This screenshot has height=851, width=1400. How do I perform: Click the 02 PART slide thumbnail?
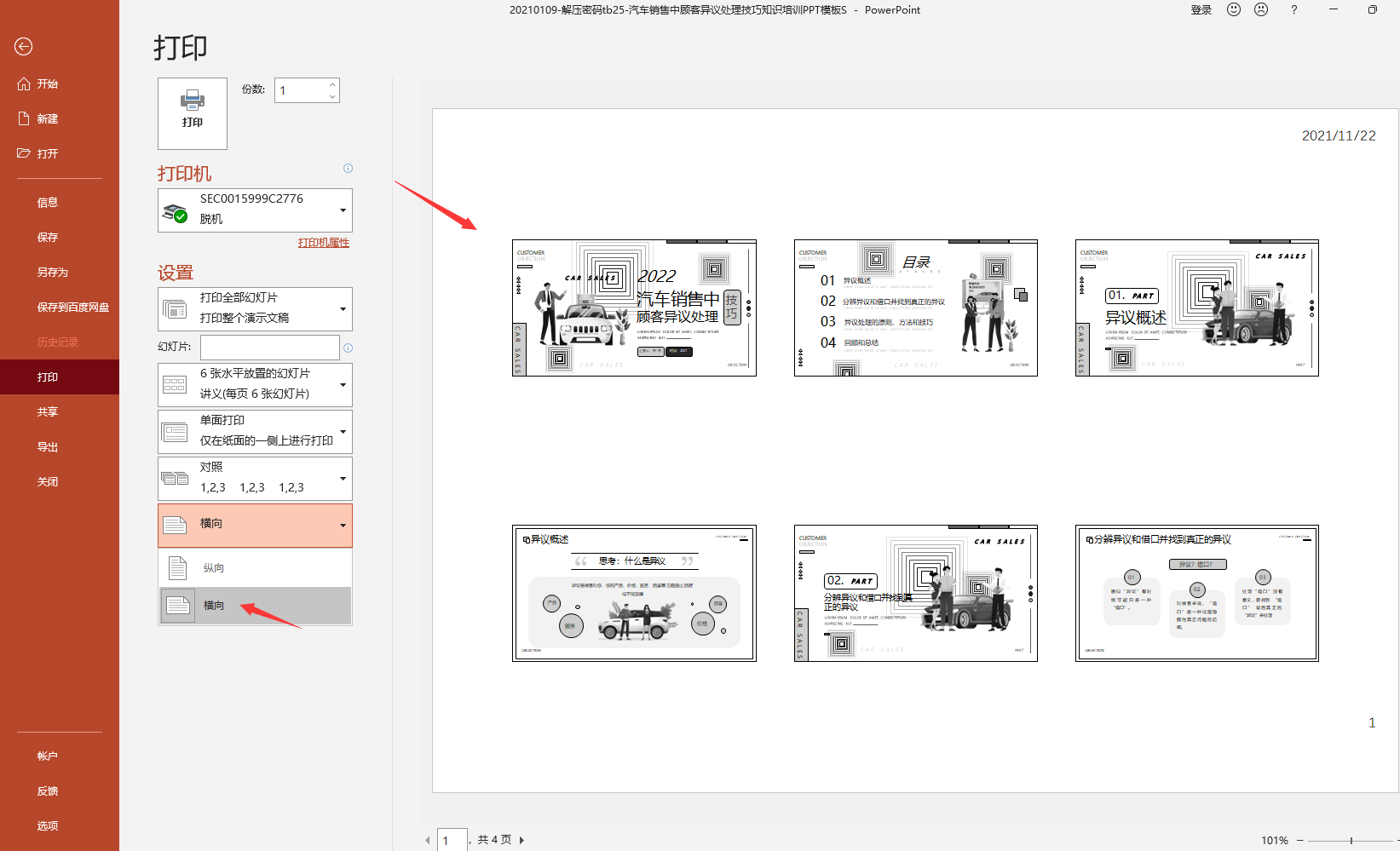[916, 593]
